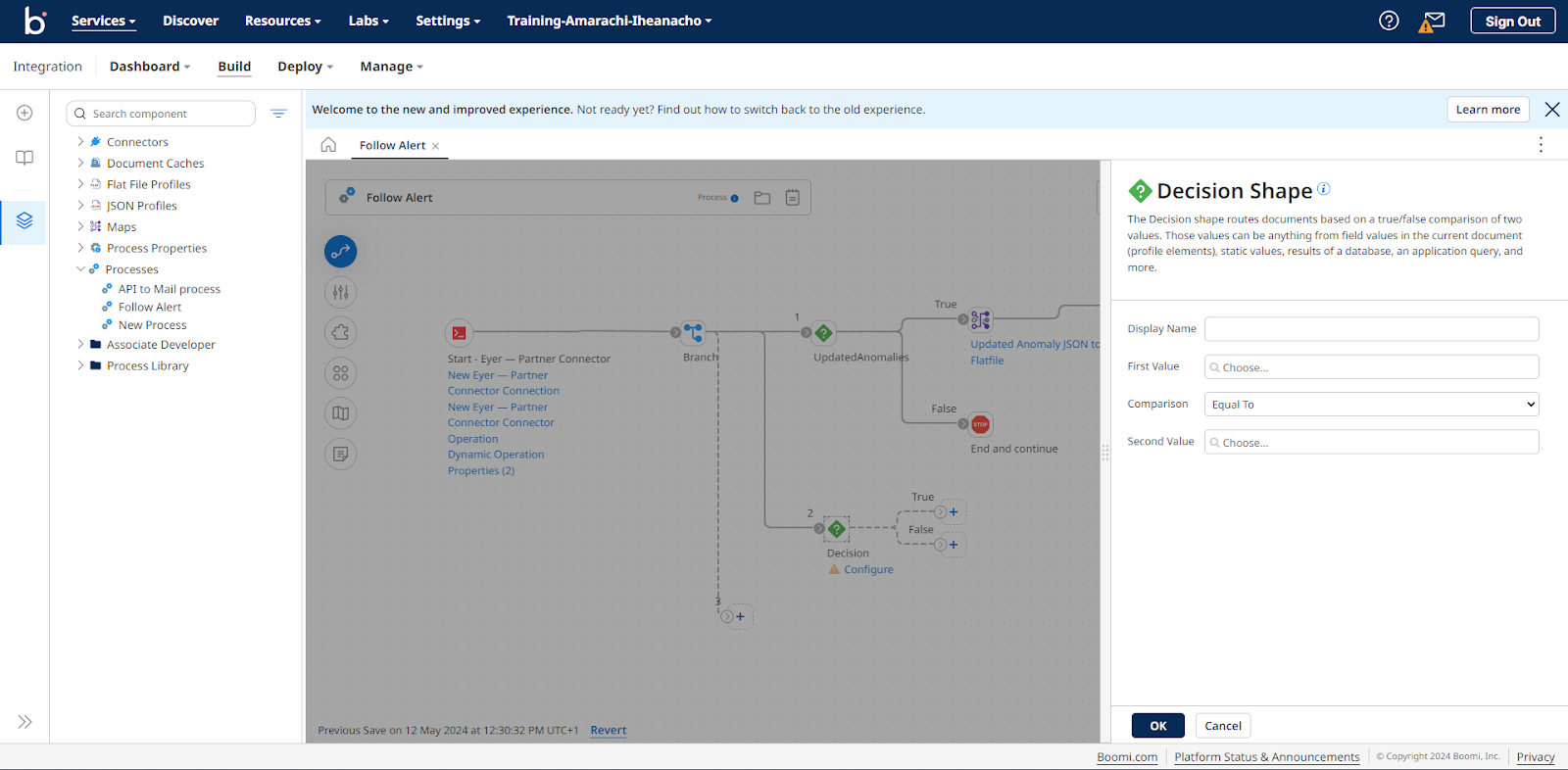Click the folder icon in process header

pos(762,198)
